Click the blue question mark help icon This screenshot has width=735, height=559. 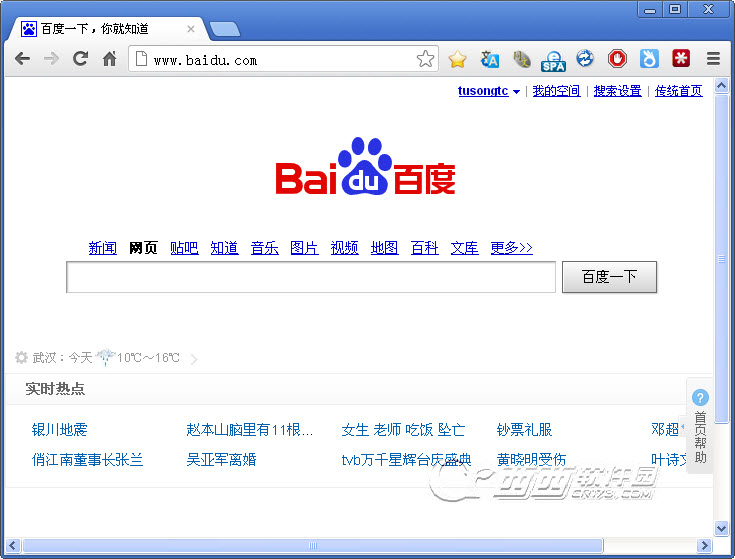tap(700, 398)
